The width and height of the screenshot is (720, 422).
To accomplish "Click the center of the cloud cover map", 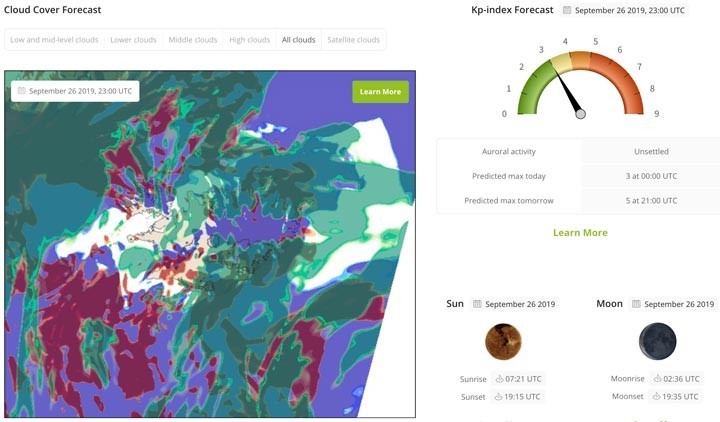I will [x=210, y=244].
